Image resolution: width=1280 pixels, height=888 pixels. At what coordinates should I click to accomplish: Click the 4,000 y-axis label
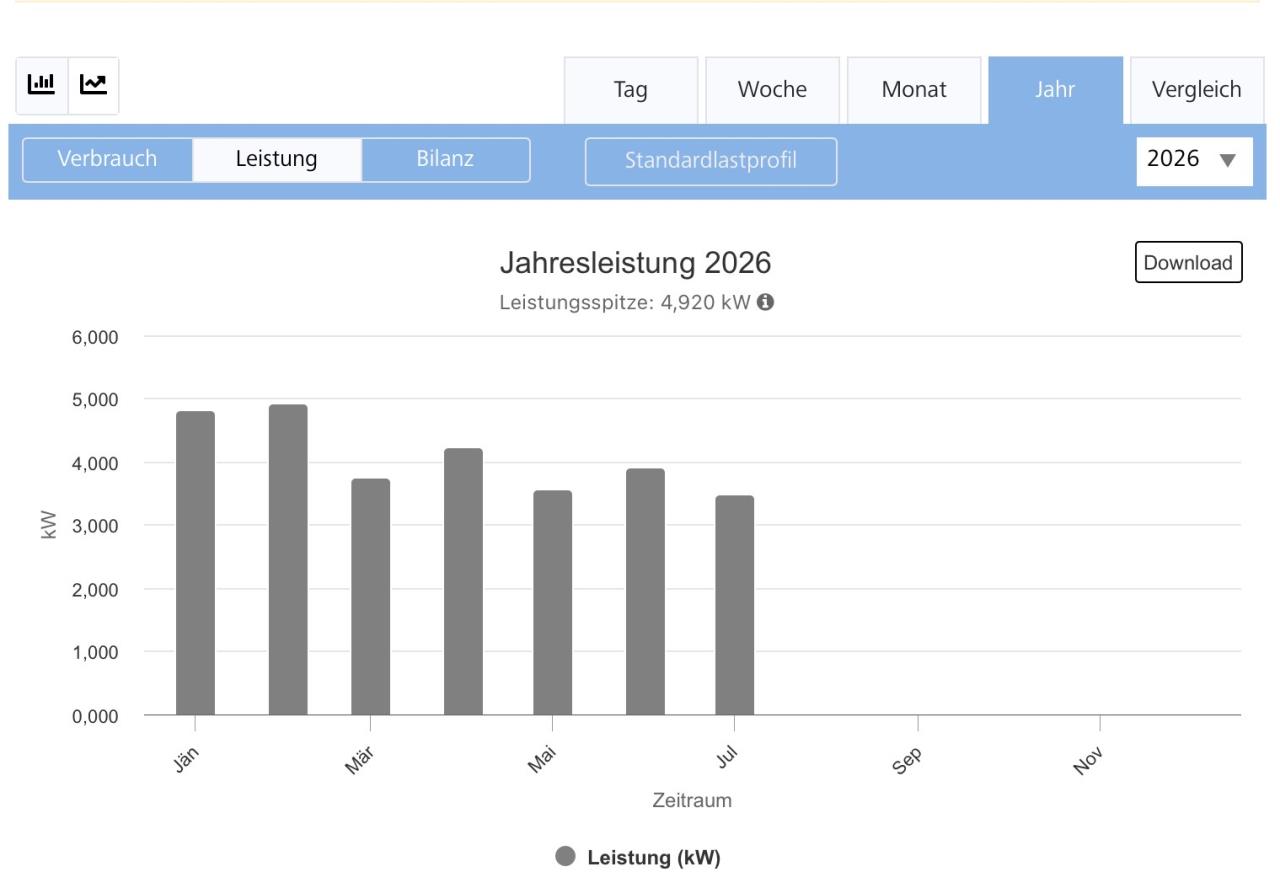click(x=93, y=464)
